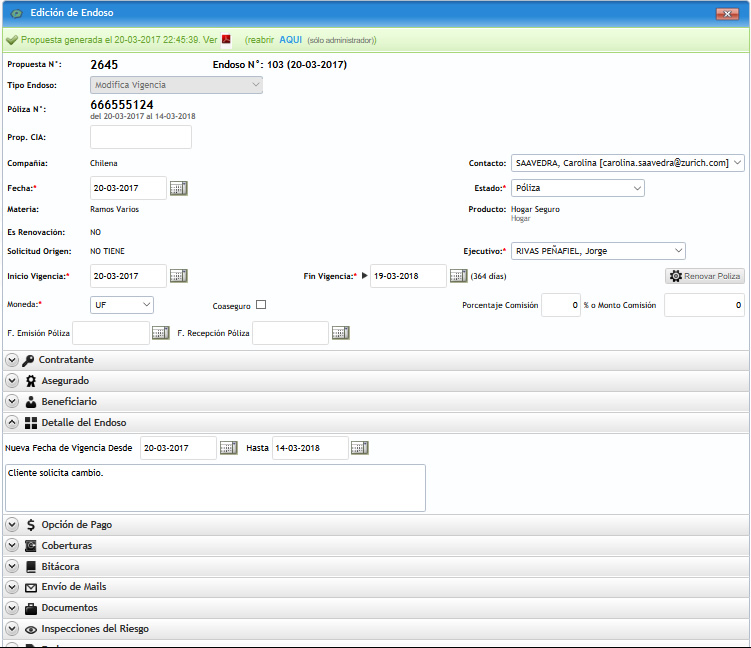Image resolution: width=751 pixels, height=648 pixels.
Task: Collapse the Detalle del Endoso section
Action: point(12,422)
